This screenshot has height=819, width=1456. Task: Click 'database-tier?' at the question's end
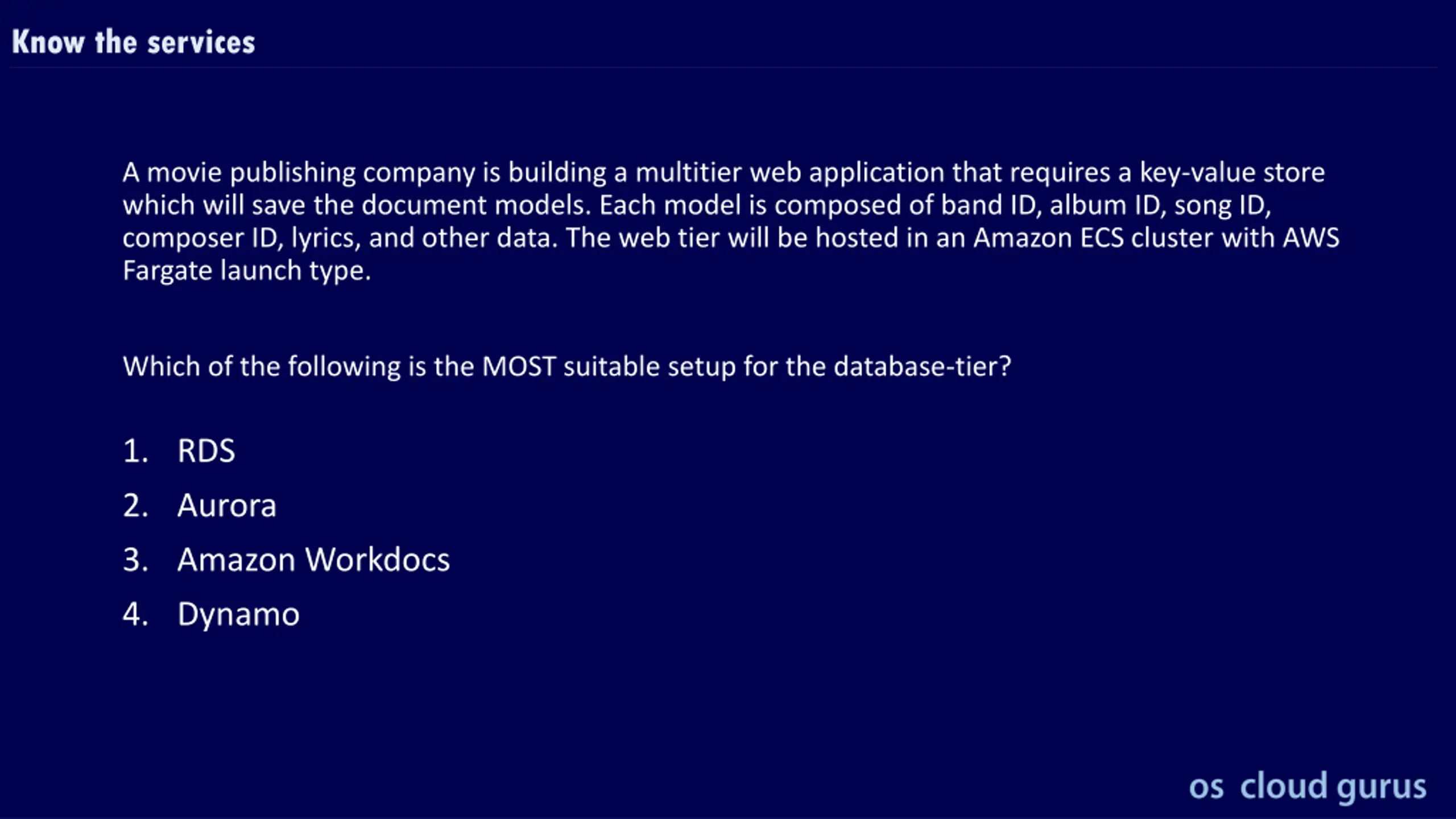point(923,366)
